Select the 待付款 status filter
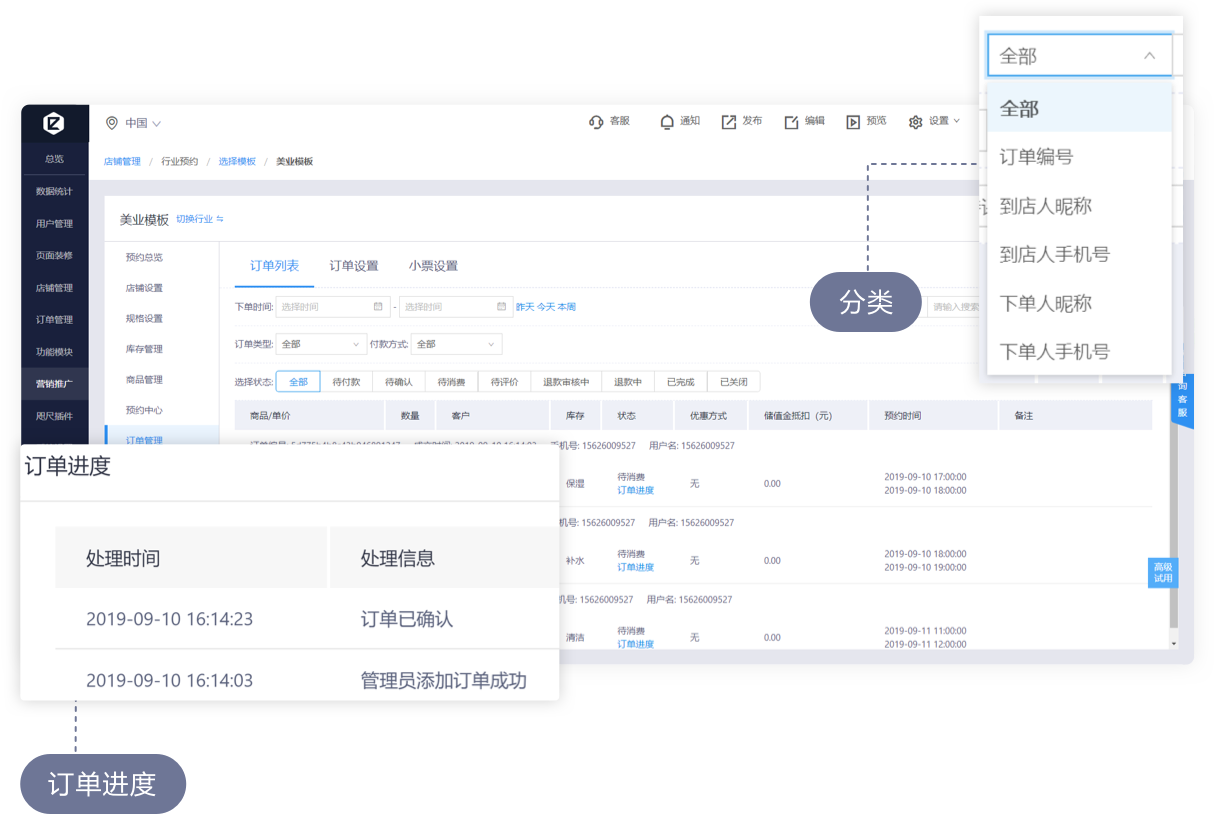 [x=346, y=382]
